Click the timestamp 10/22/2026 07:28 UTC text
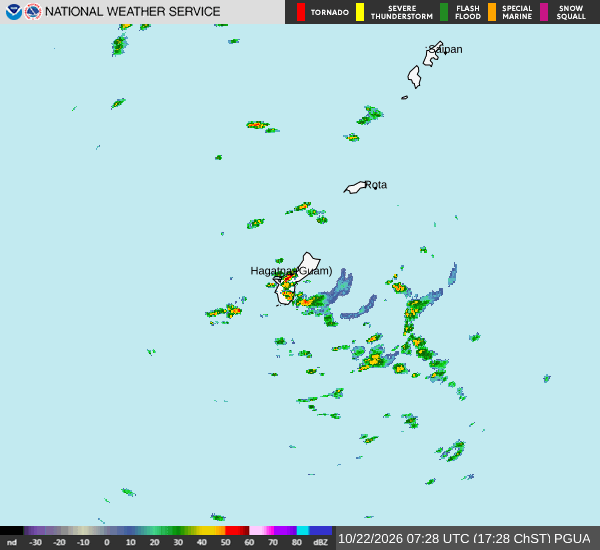The height and width of the screenshot is (550, 600). [x=404, y=539]
